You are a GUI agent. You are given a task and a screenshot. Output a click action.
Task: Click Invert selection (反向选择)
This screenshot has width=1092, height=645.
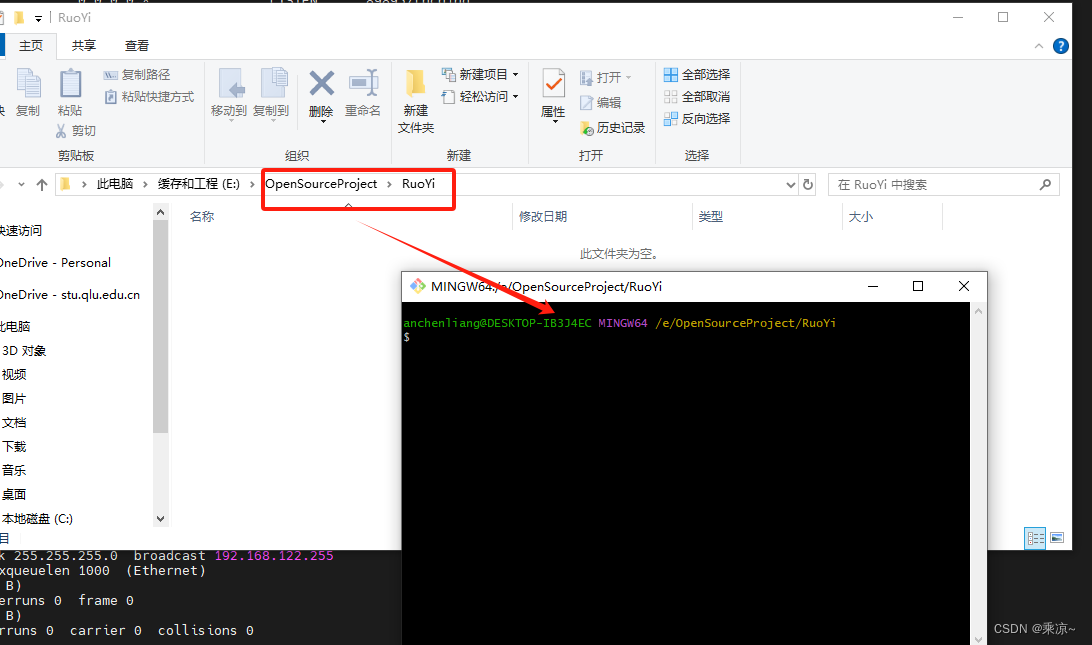tap(697, 118)
